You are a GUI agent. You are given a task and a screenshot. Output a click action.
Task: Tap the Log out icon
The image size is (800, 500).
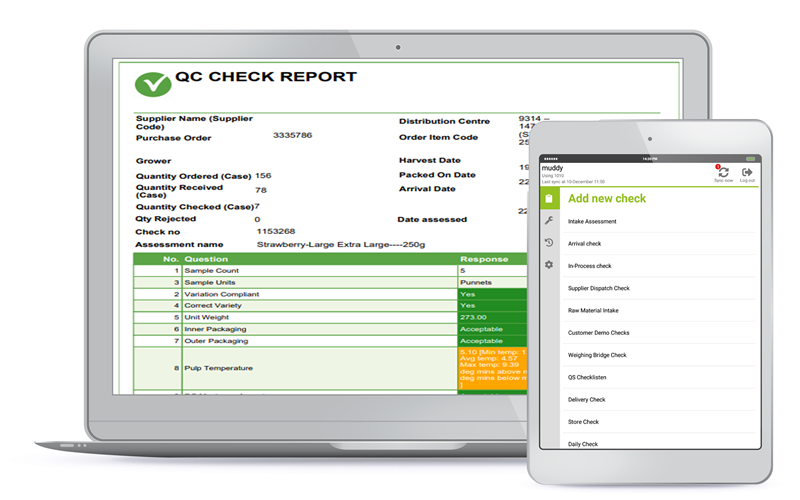click(x=747, y=174)
